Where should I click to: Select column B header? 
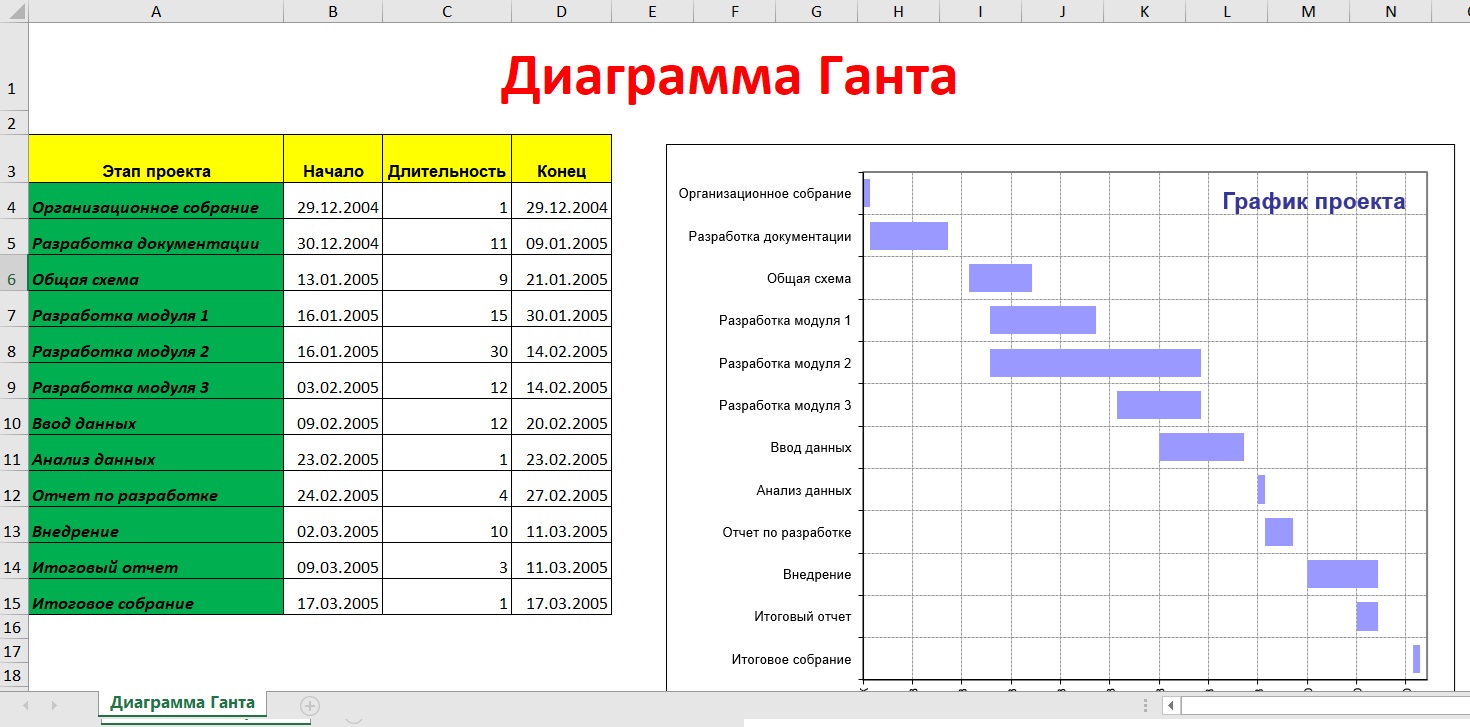pos(332,11)
